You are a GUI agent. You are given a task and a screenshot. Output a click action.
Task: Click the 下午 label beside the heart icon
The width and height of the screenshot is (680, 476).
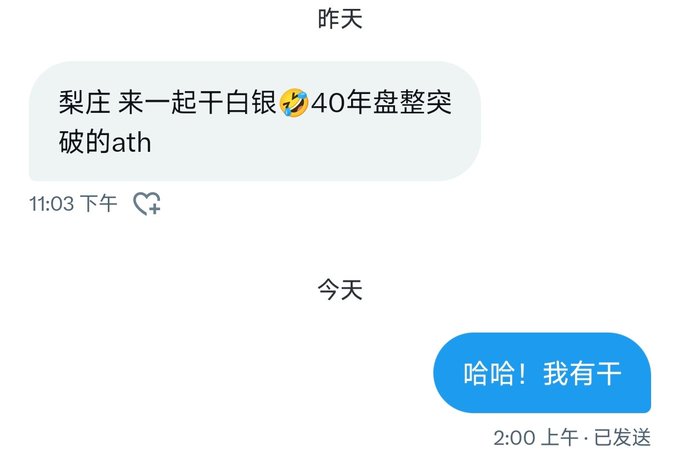point(99,203)
